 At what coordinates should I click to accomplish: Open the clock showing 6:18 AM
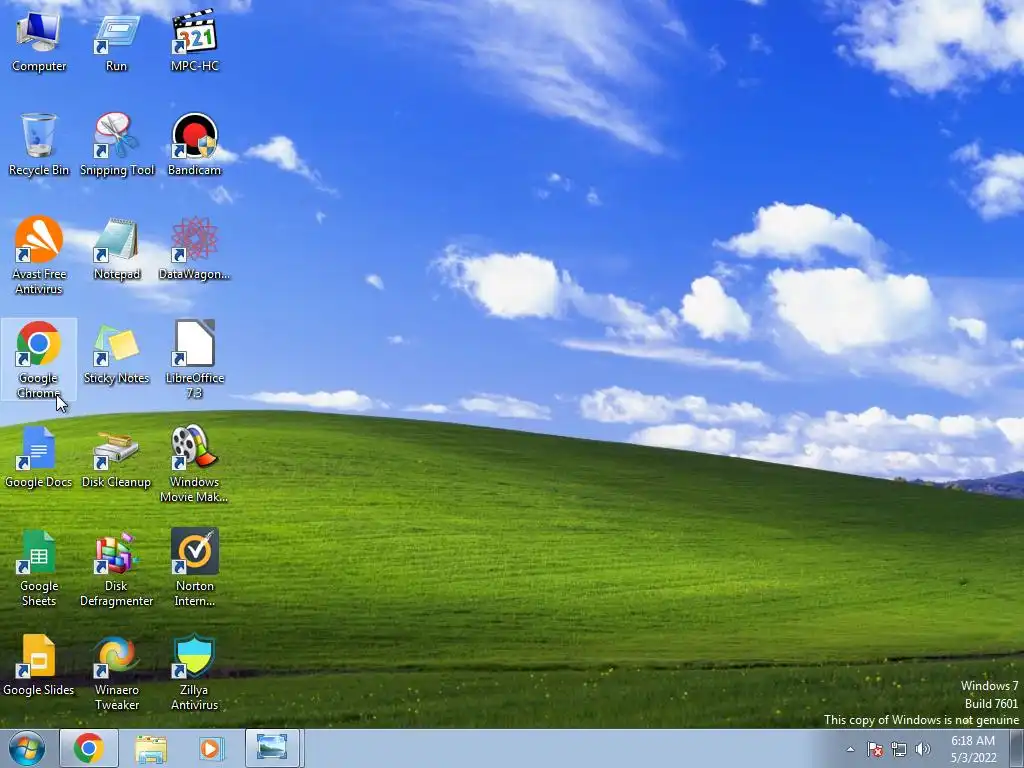[973, 749]
